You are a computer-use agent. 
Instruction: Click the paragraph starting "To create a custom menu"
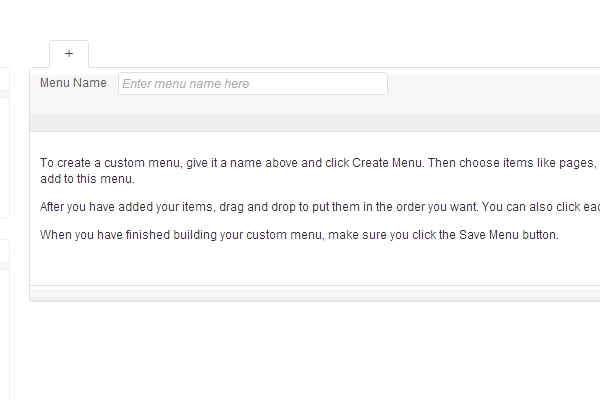pos(300,162)
